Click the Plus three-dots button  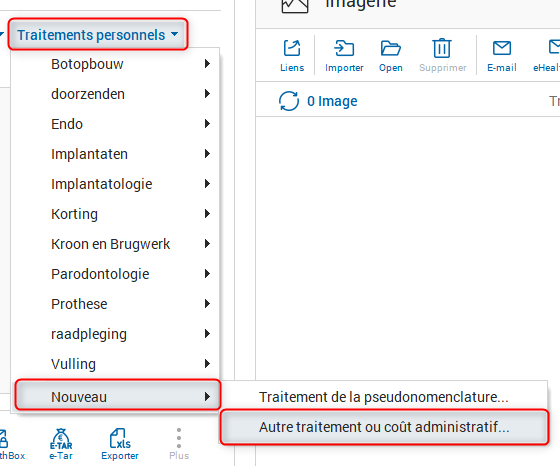(179, 438)
